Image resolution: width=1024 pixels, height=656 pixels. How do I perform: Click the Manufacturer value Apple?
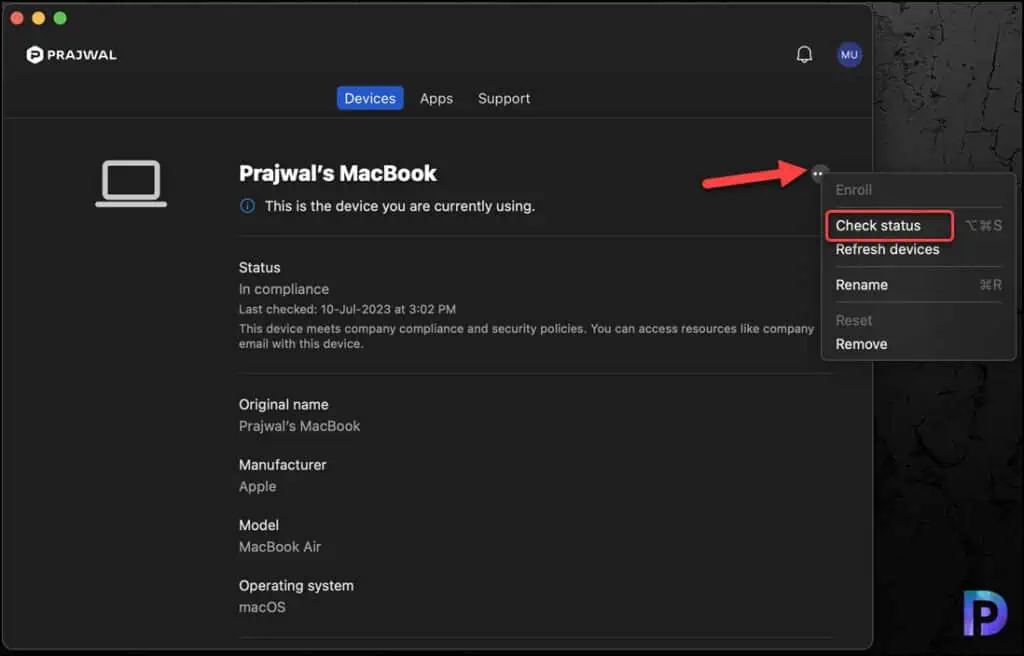click(x=257, y=487)
